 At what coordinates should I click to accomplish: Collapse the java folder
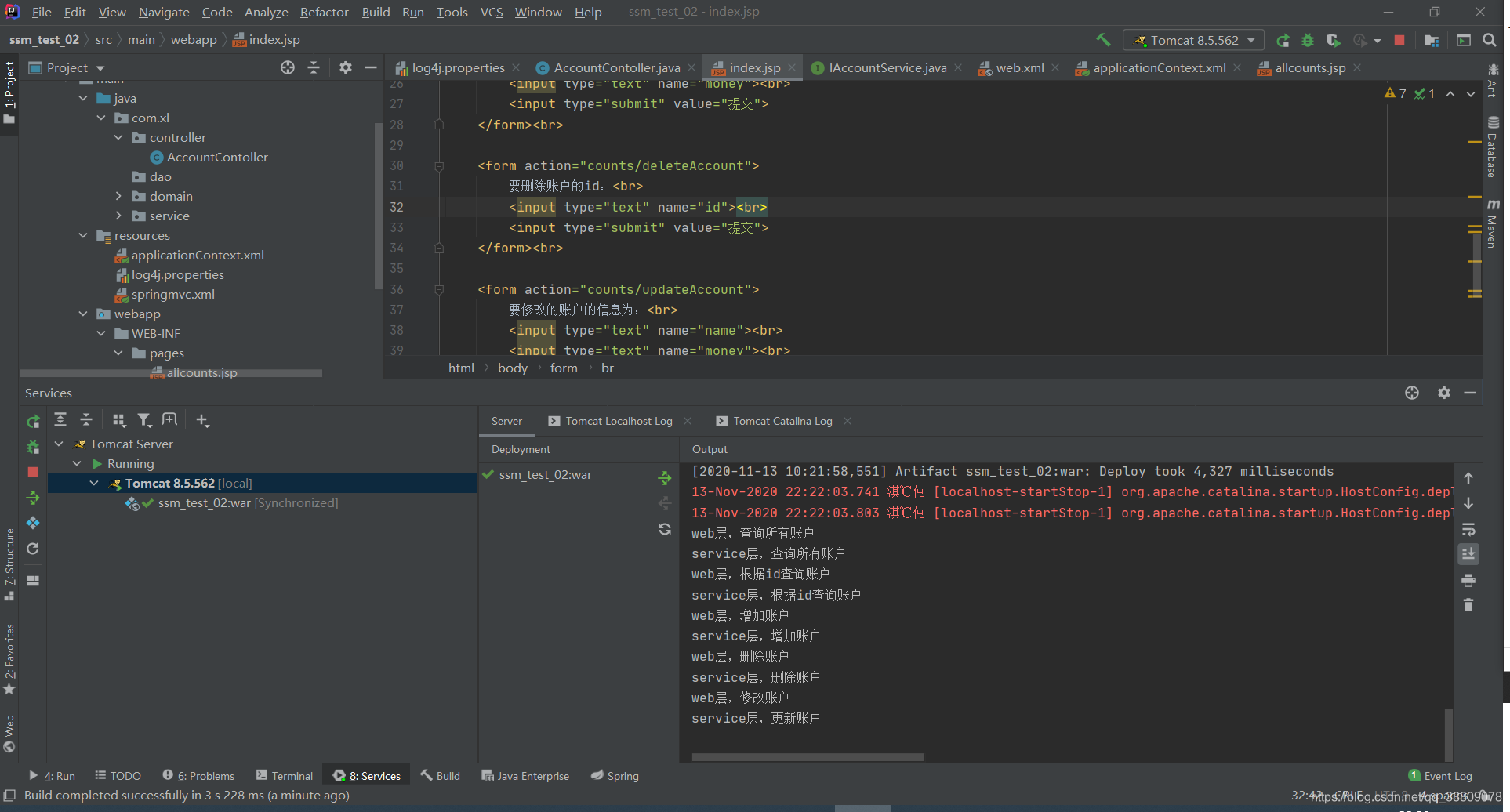(83, 98)
